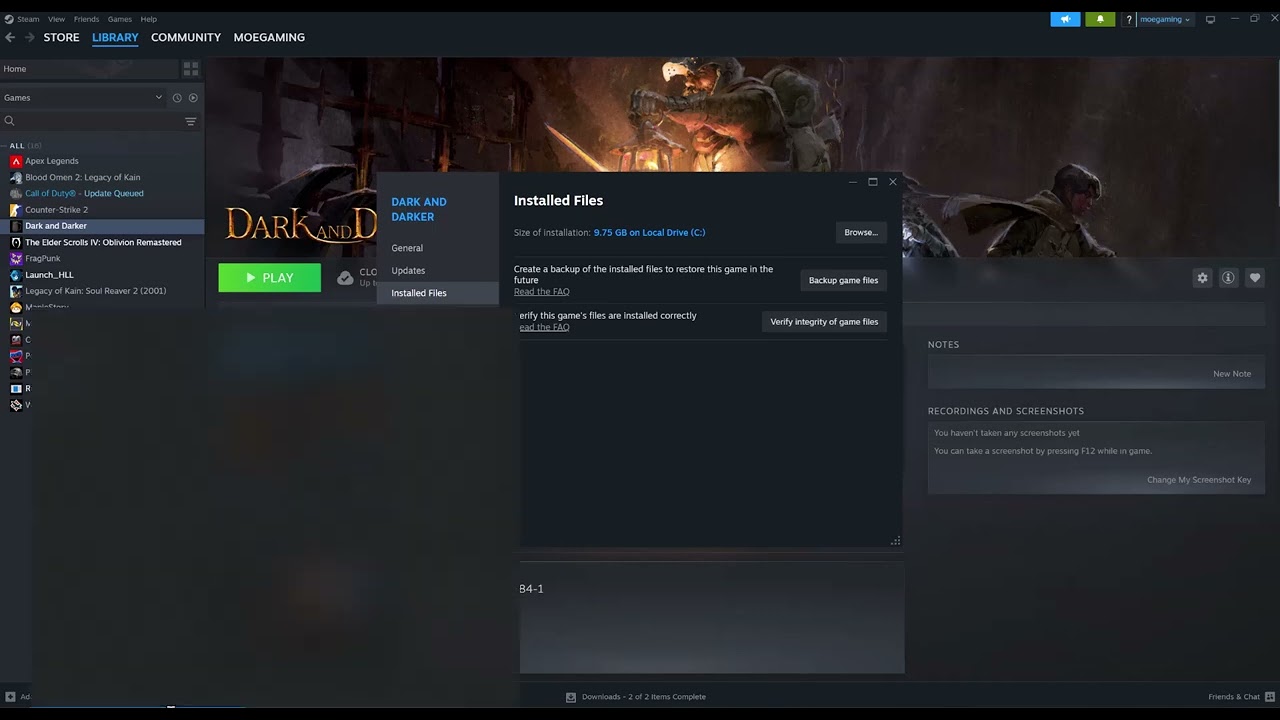This screenshot has width=1280, height=720.
Task: Select Dark and Darker in the list
Action: pos(102,226)
